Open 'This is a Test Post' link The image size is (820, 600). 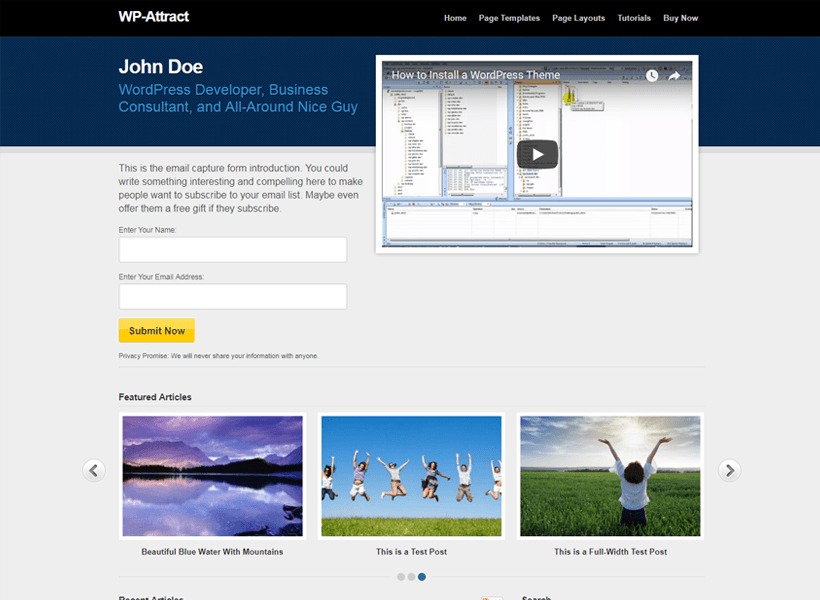(412, 552)
